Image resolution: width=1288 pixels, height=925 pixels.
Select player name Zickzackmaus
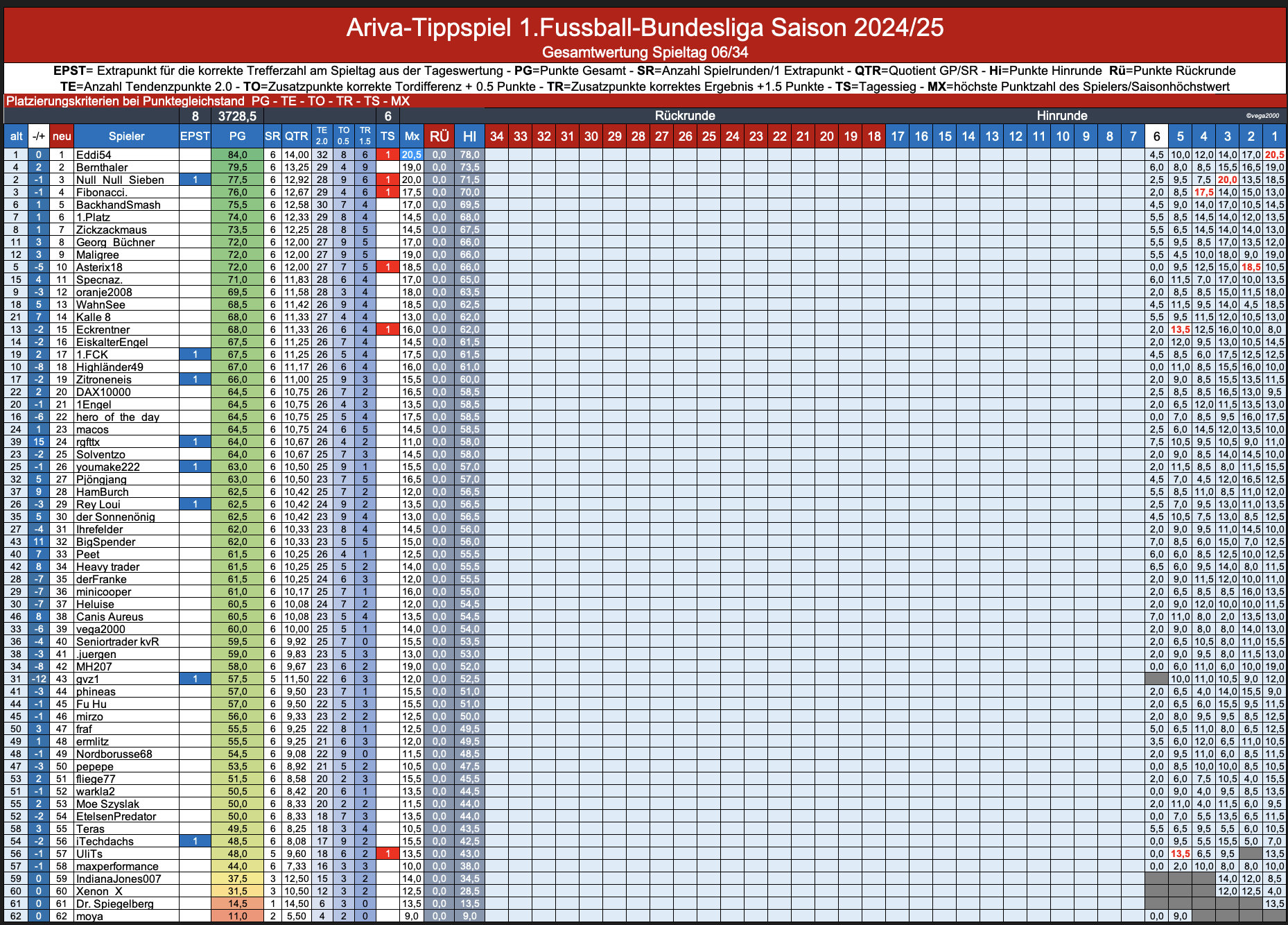click(x=111, y=230)
